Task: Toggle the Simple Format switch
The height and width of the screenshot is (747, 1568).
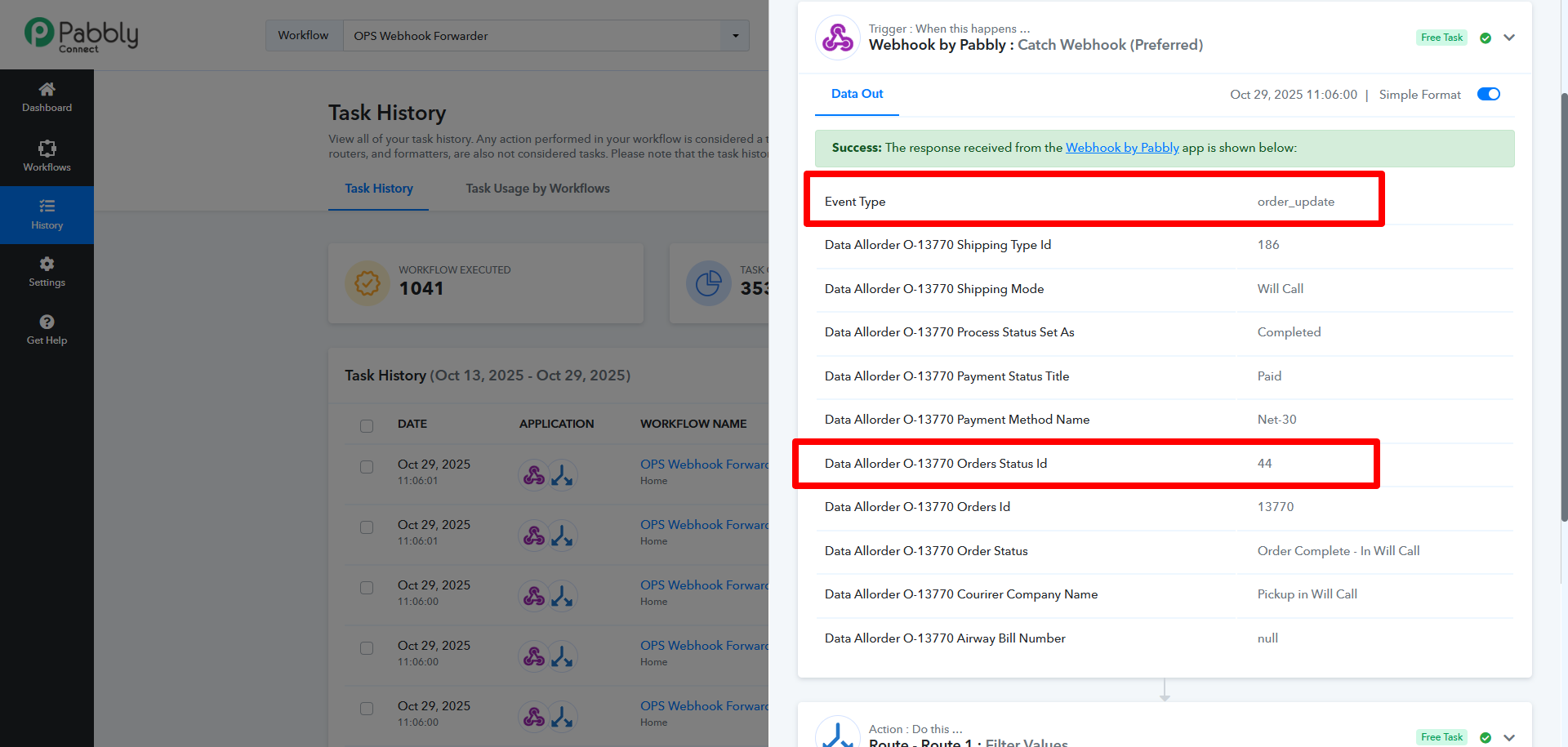Action: click(x=1488, y=94)
